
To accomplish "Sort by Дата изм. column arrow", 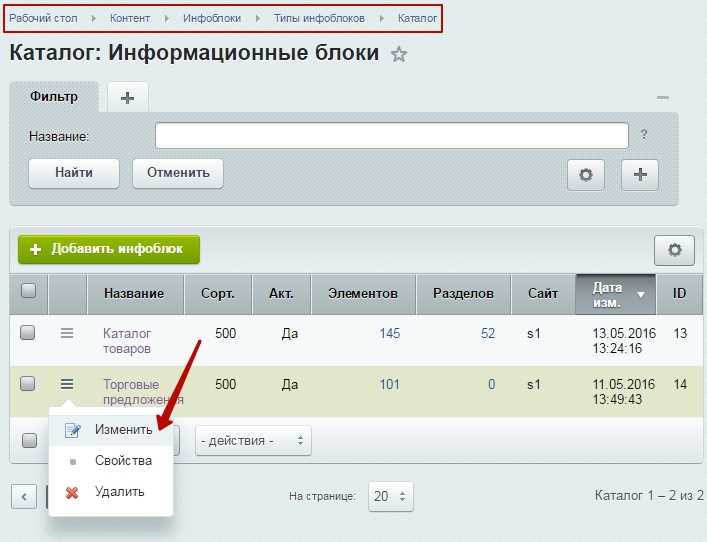I will click(x=640, y=294).
